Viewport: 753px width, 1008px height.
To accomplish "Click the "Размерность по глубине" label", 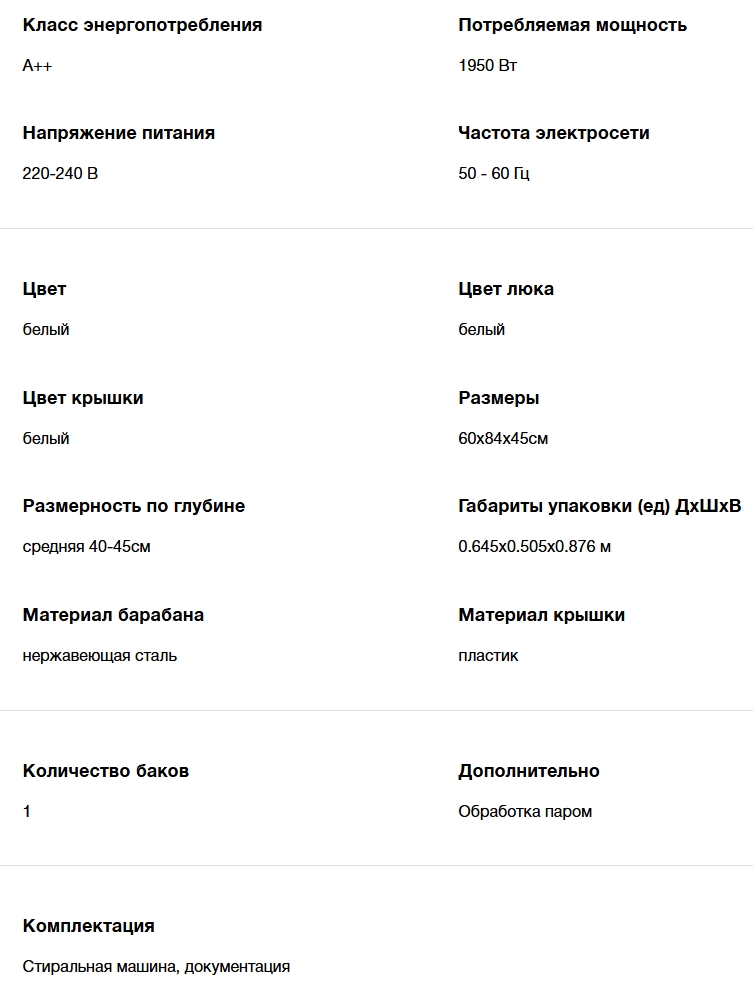I will point(133,506).
